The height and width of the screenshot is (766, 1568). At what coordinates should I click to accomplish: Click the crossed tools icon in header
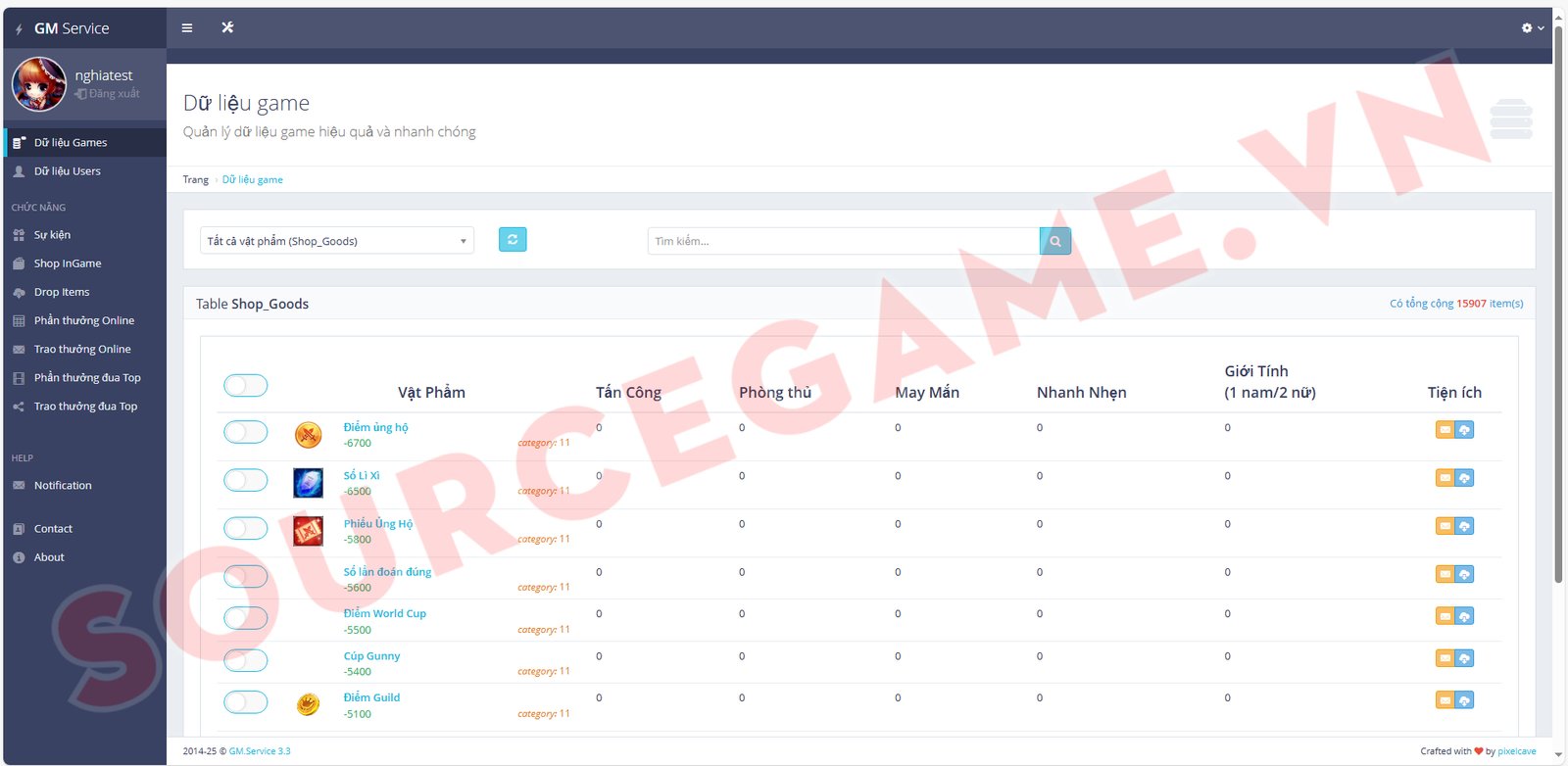pos(227,27)
